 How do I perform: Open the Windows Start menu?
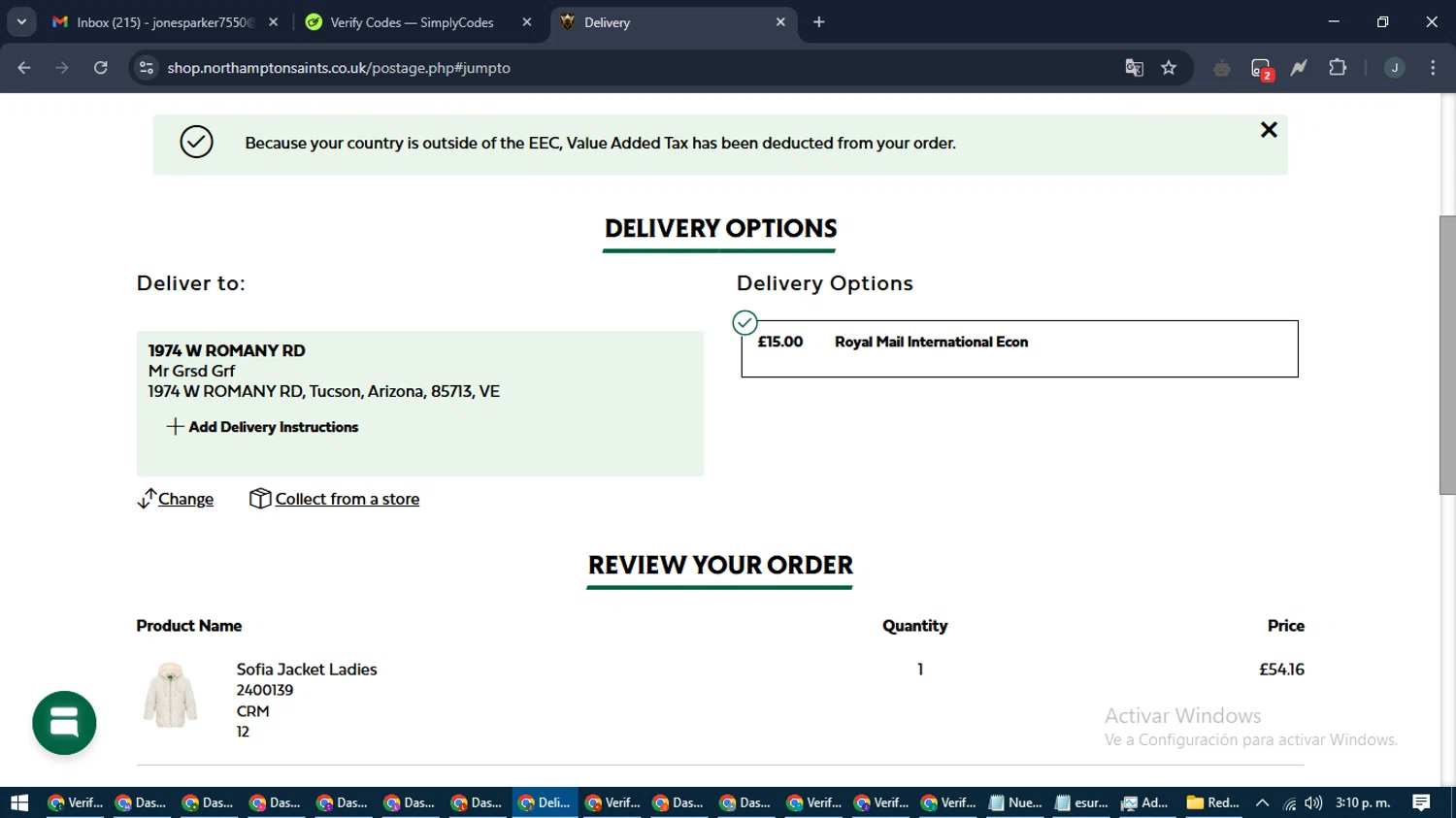tap(19, 802)
